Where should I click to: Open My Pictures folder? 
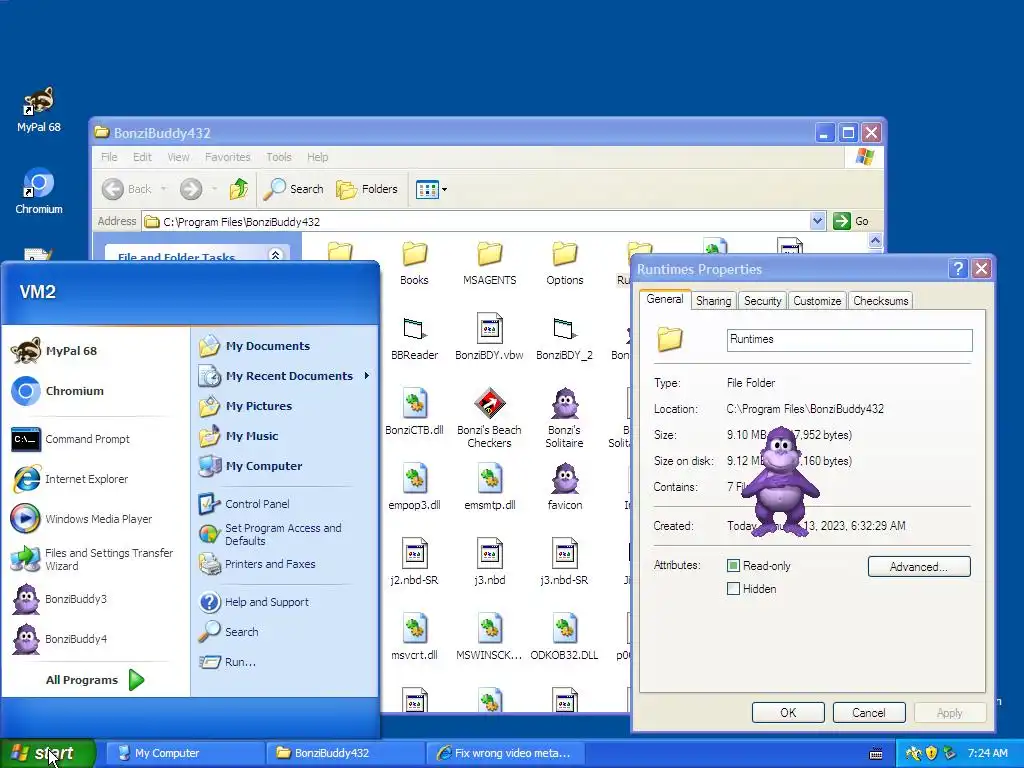245,406
